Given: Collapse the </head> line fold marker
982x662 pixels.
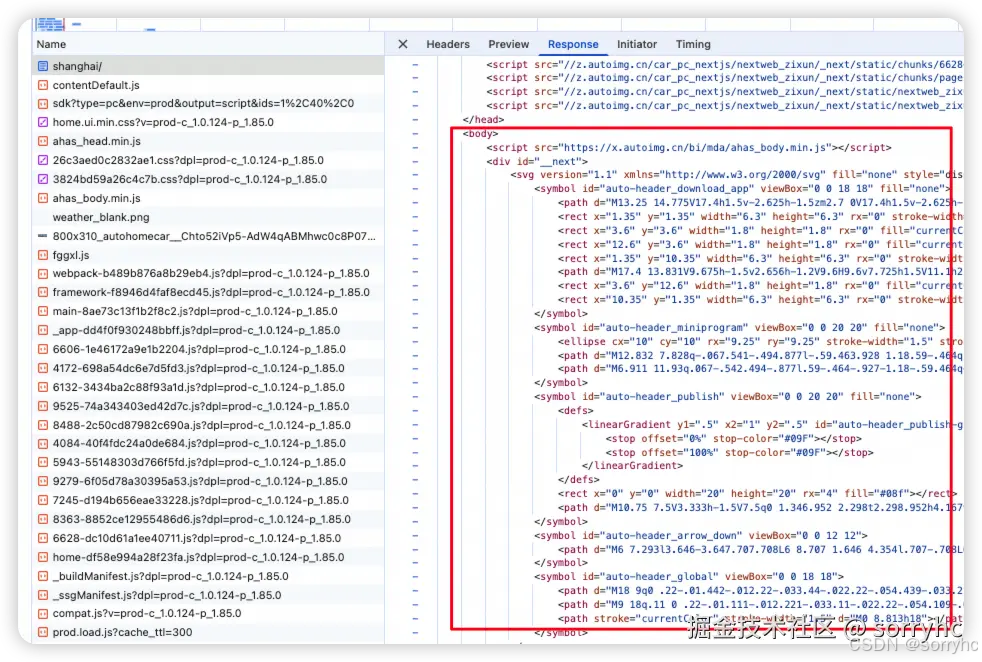Looking at the screenshot, I should tap(415, 120).
